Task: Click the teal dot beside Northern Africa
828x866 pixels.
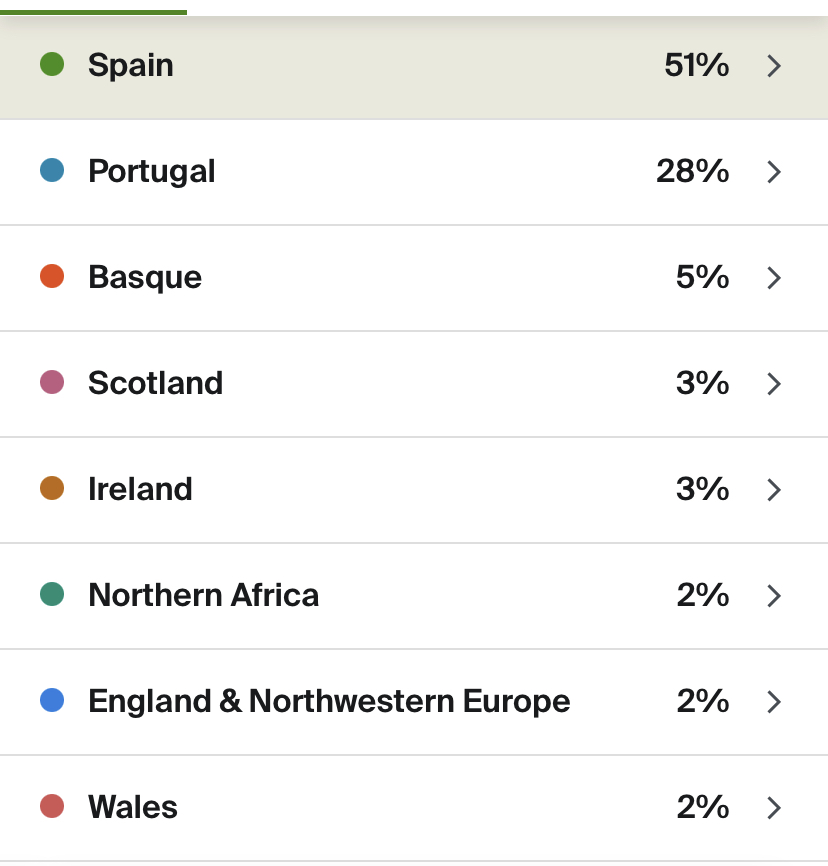Action: [52, 595]
